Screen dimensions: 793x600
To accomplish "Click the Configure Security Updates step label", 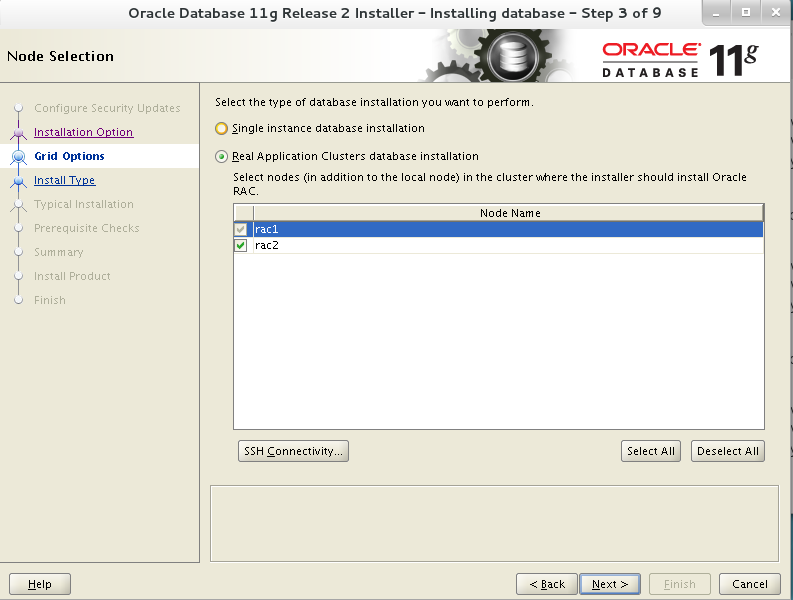I will (x=107, y=108).
